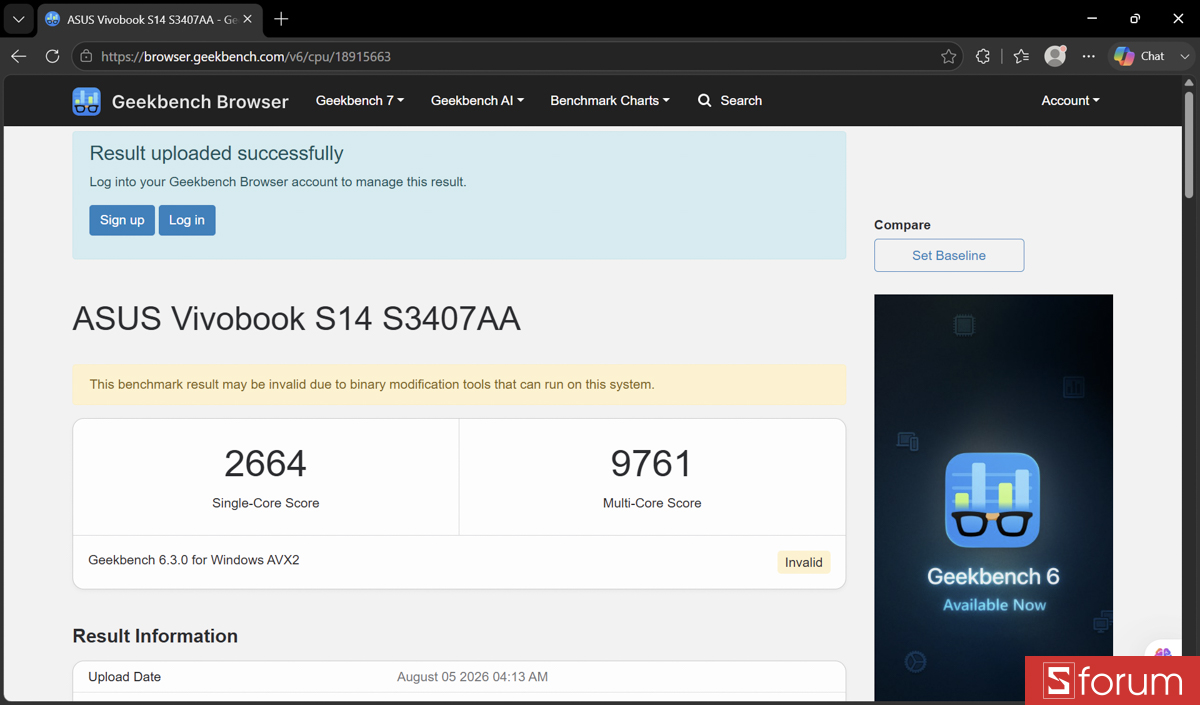Expand the Benchmark Charts dropdown menu
The image size is (1200, 705).
pos(610,101)
